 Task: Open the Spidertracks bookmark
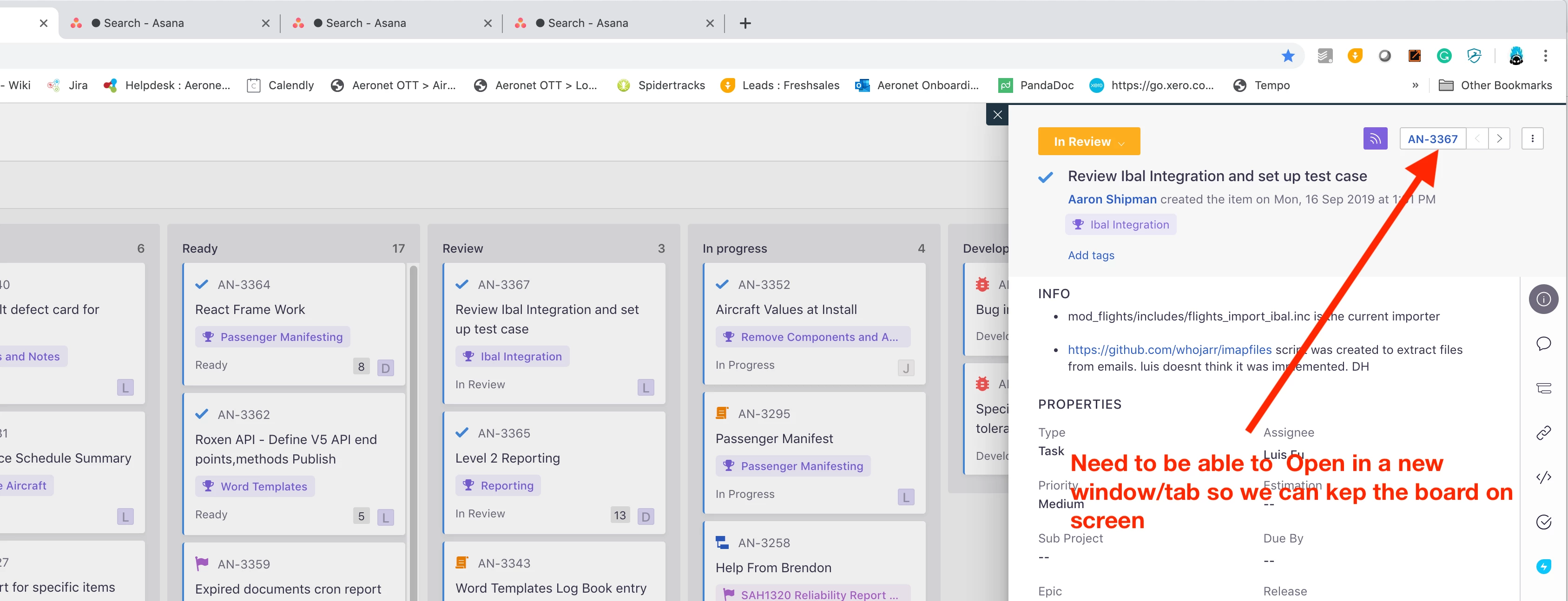coord(660,85)
